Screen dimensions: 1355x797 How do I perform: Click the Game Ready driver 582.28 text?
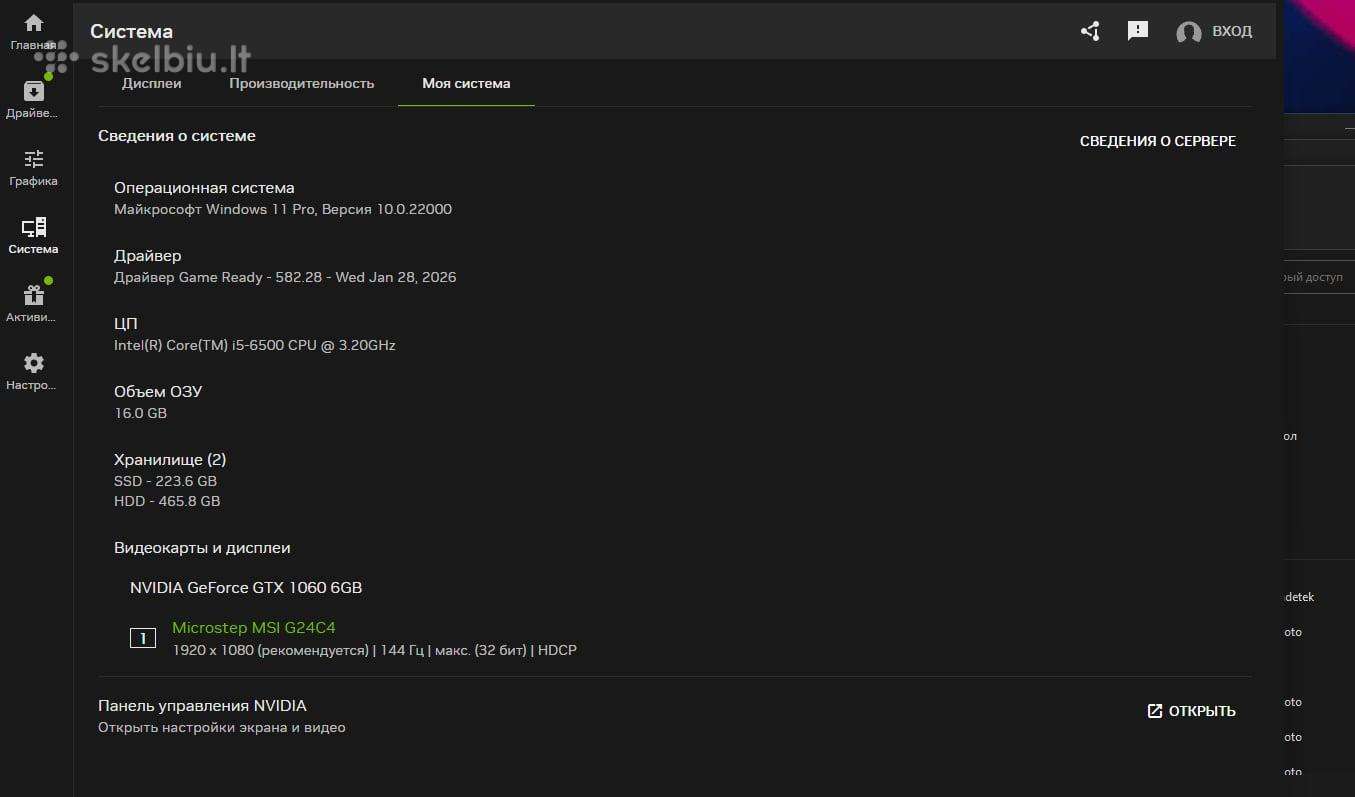(x=285, y=277)
